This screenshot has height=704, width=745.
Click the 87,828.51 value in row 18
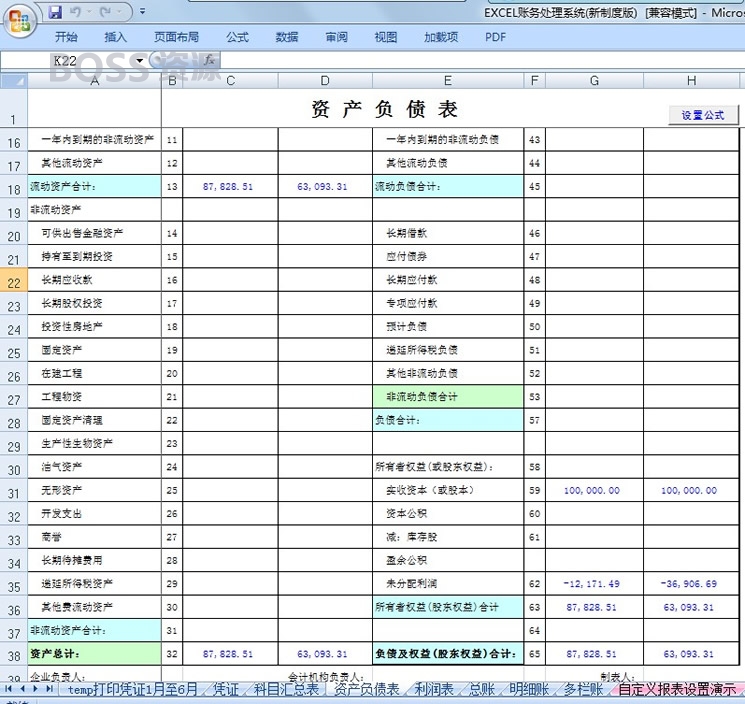pos(228,186)
